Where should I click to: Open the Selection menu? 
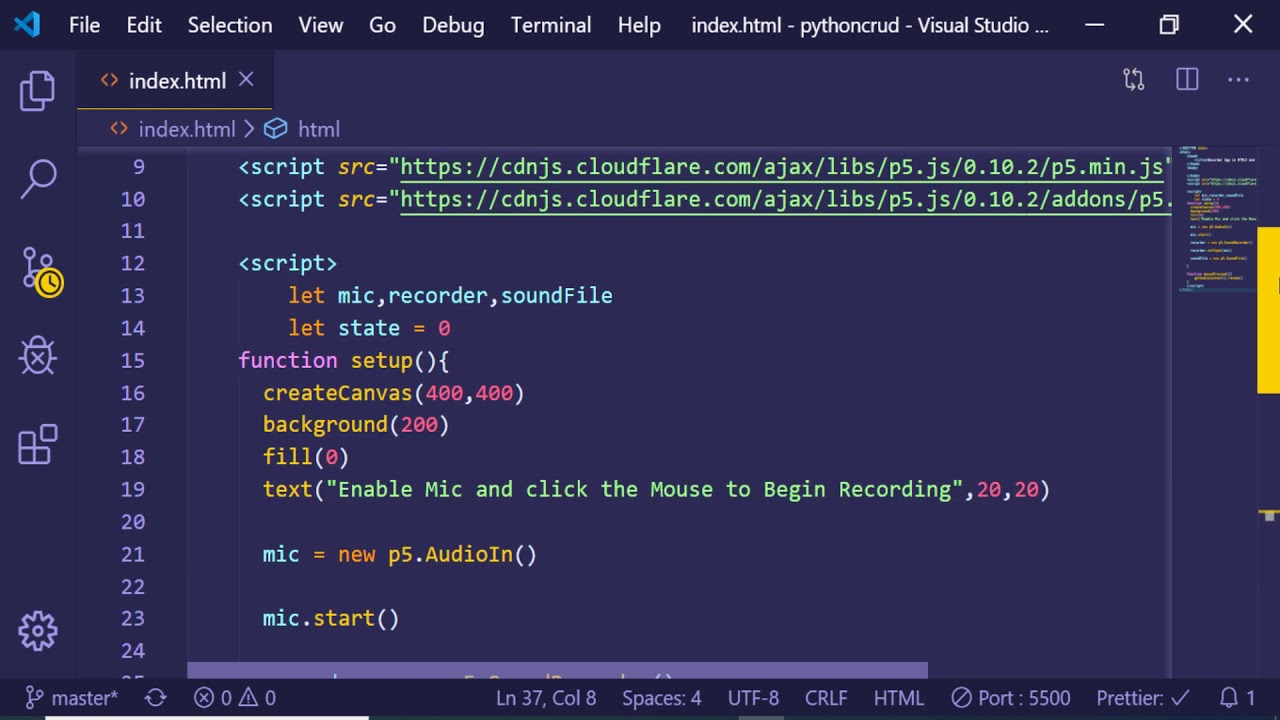(x=229, y=25)
